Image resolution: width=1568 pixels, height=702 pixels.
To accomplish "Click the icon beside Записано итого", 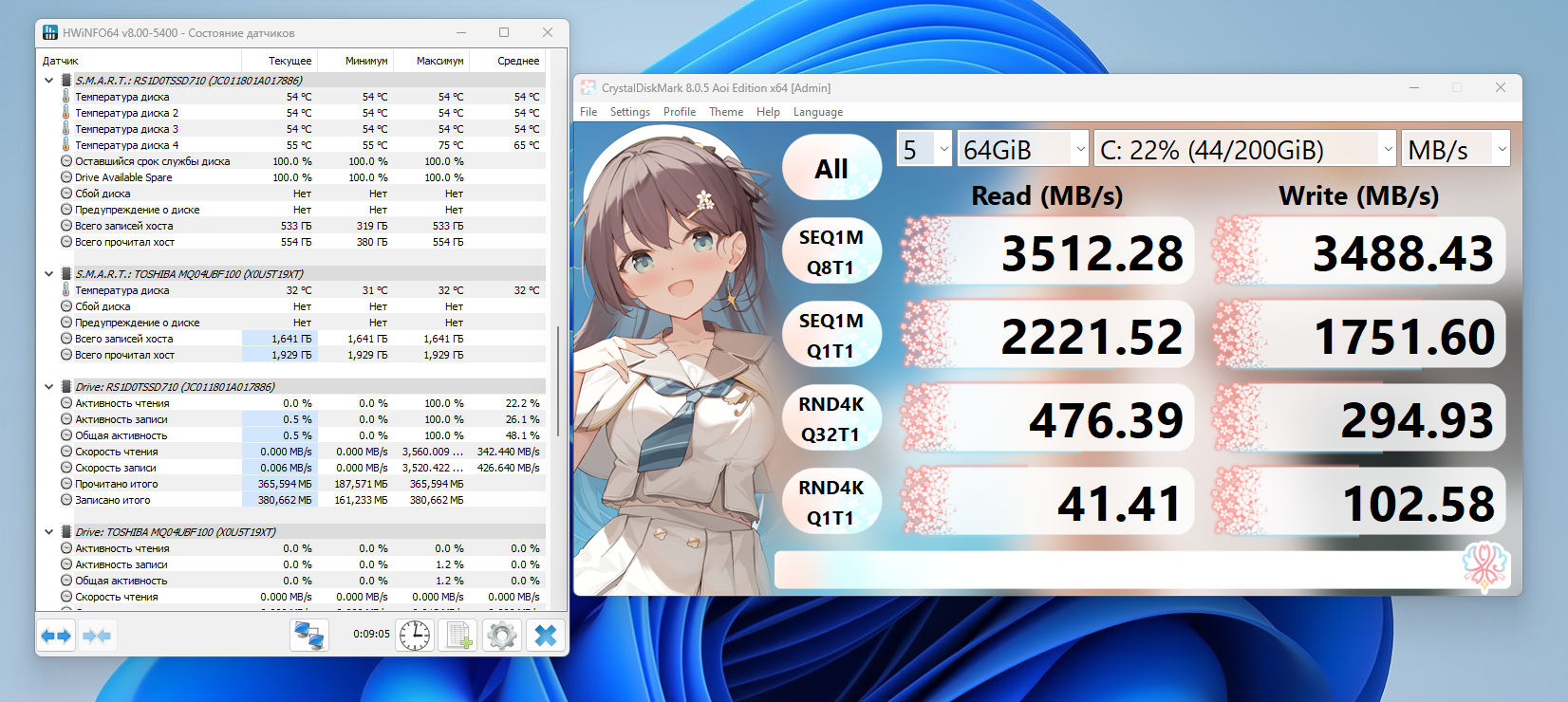I will [66, 500].
